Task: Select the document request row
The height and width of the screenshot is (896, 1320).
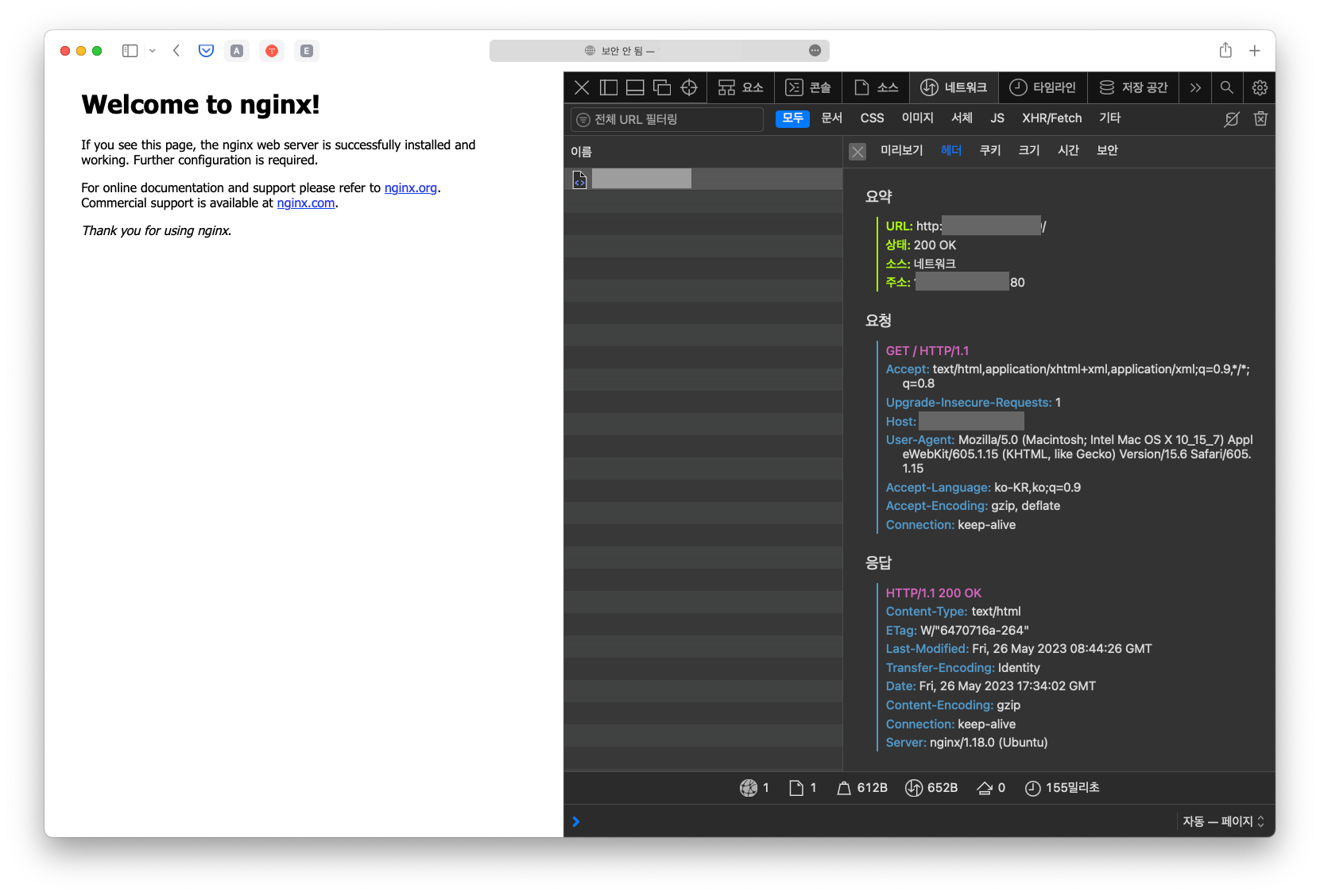Action: click(703, 180)
